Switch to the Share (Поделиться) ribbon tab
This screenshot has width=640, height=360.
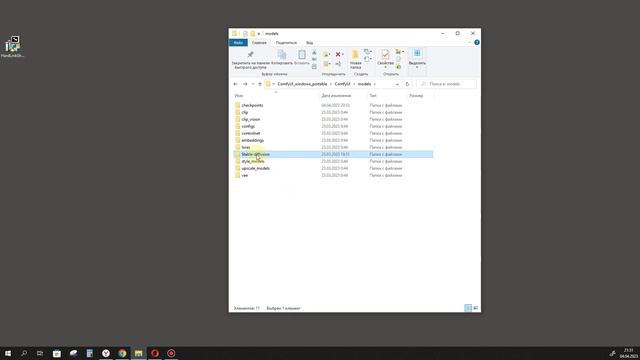[286, 42]
